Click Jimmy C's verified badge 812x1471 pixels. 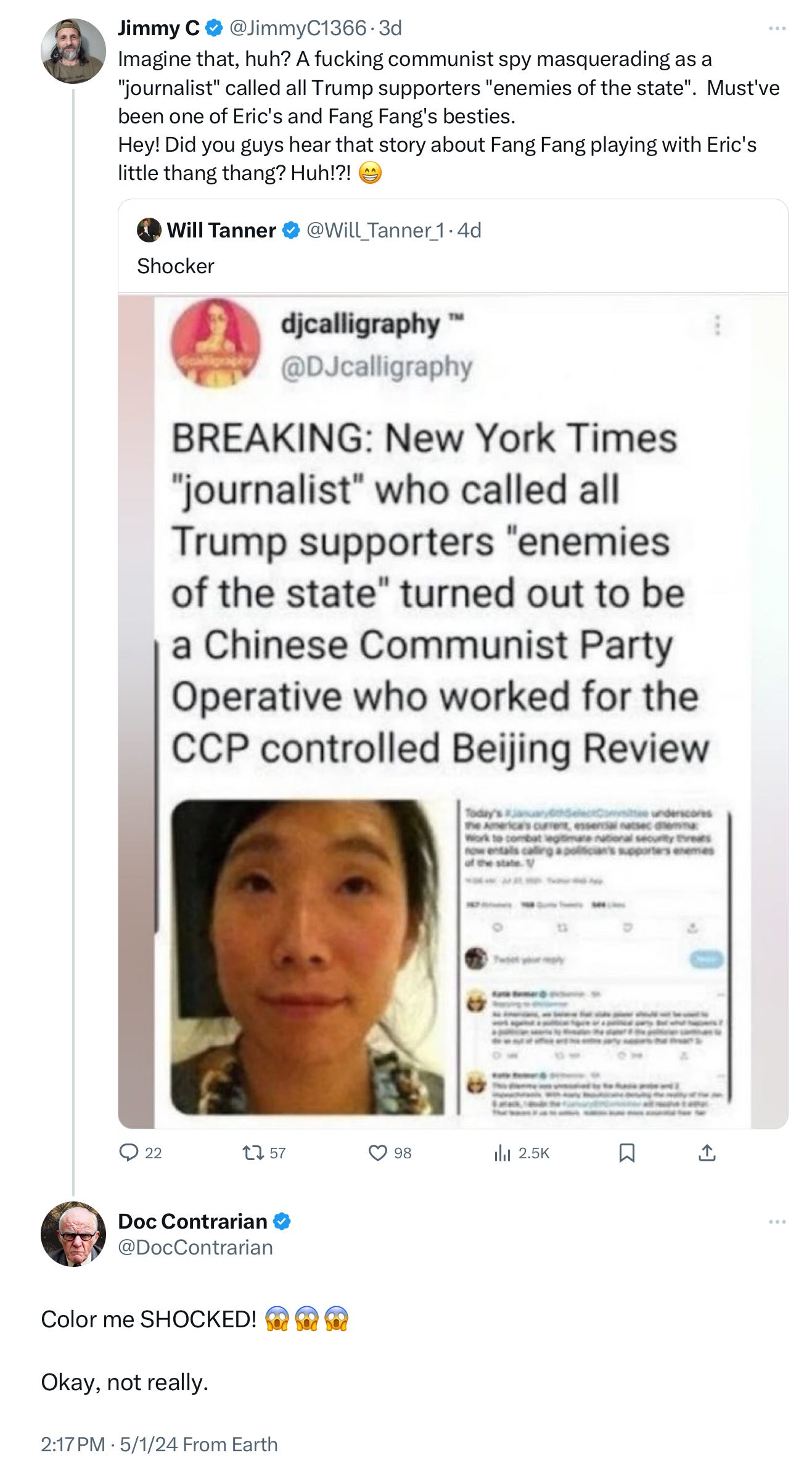click(x=214, y=28)
